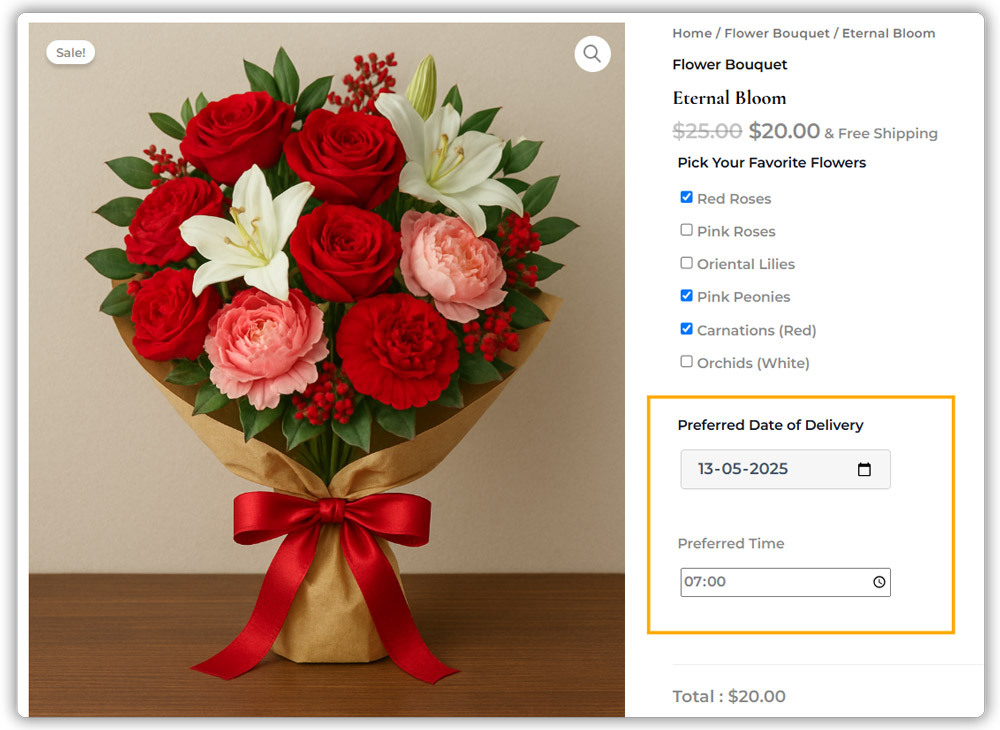Navigate to Home via breadcrumb

[x=691, y=33]
